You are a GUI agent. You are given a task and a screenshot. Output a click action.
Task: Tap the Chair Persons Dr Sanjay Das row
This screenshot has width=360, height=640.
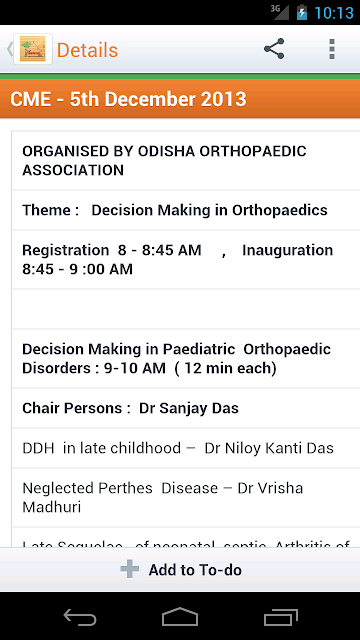(186, 408)
